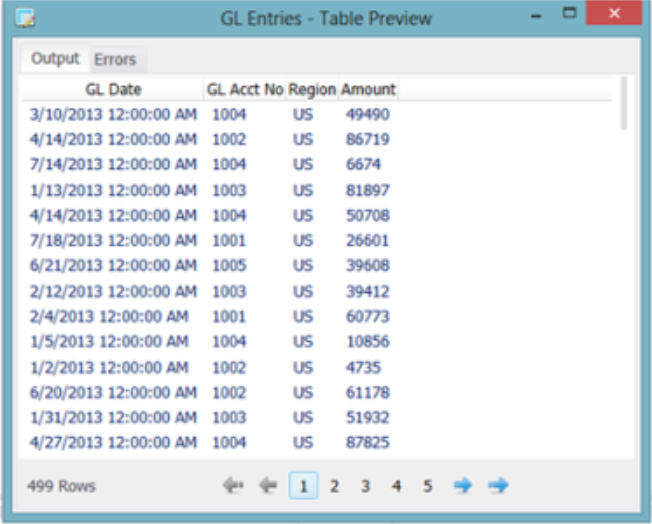Select the row with amount 86719

[x=317, y=139]
